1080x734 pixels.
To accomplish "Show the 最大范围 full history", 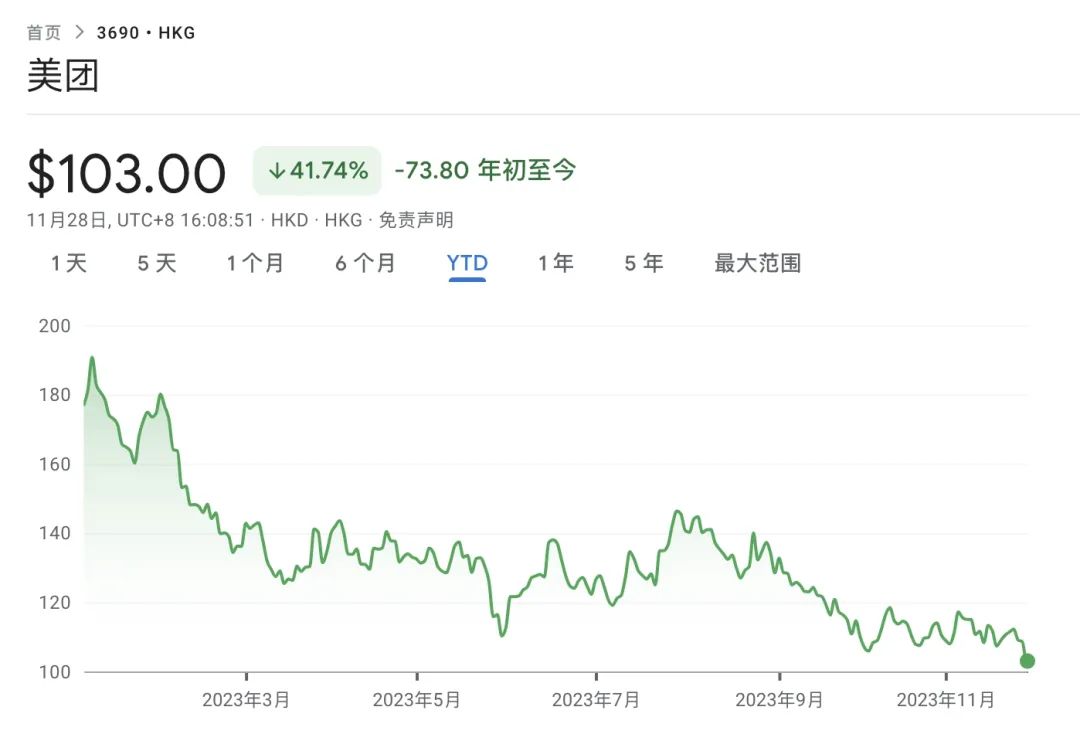I will (x=757, y=263).
